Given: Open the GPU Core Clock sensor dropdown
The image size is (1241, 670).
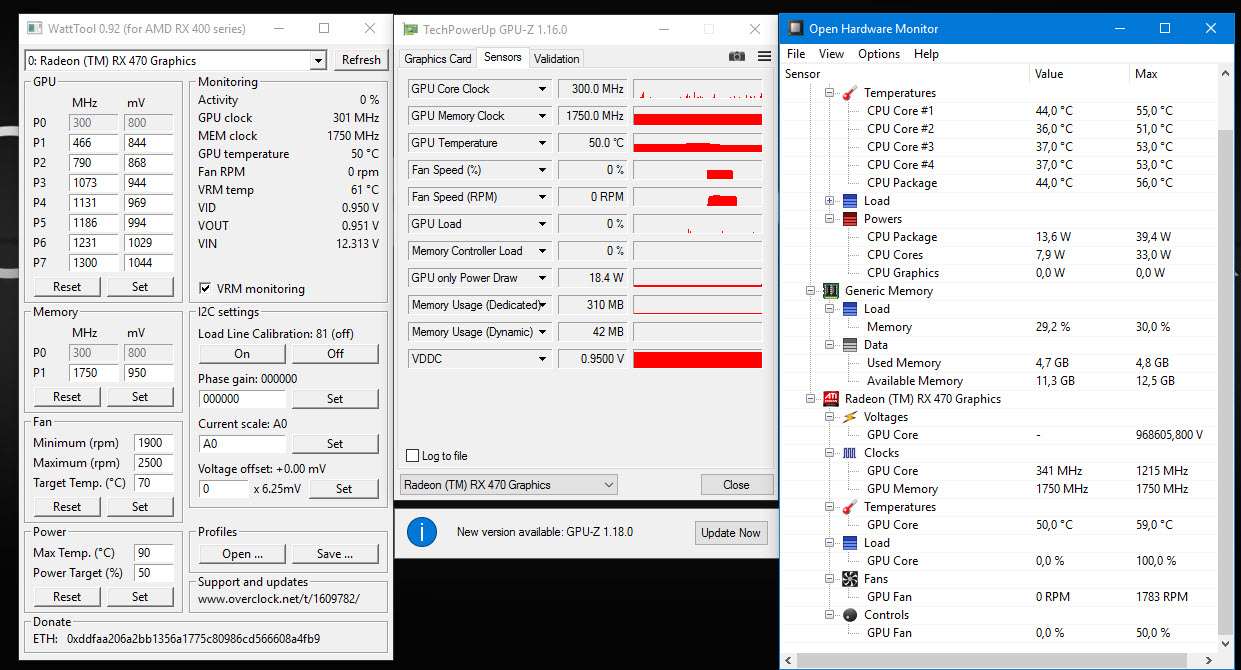Looking at the screenshot, I should [543, 89].
